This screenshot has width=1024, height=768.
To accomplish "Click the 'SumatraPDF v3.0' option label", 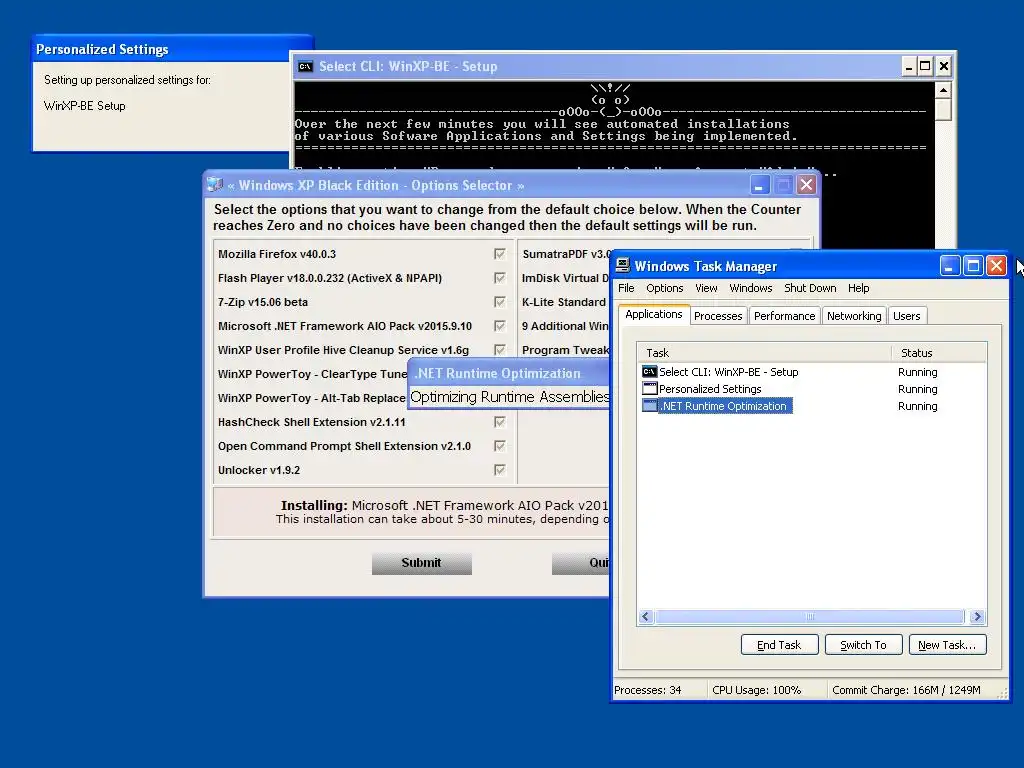I will click(567, 254).
